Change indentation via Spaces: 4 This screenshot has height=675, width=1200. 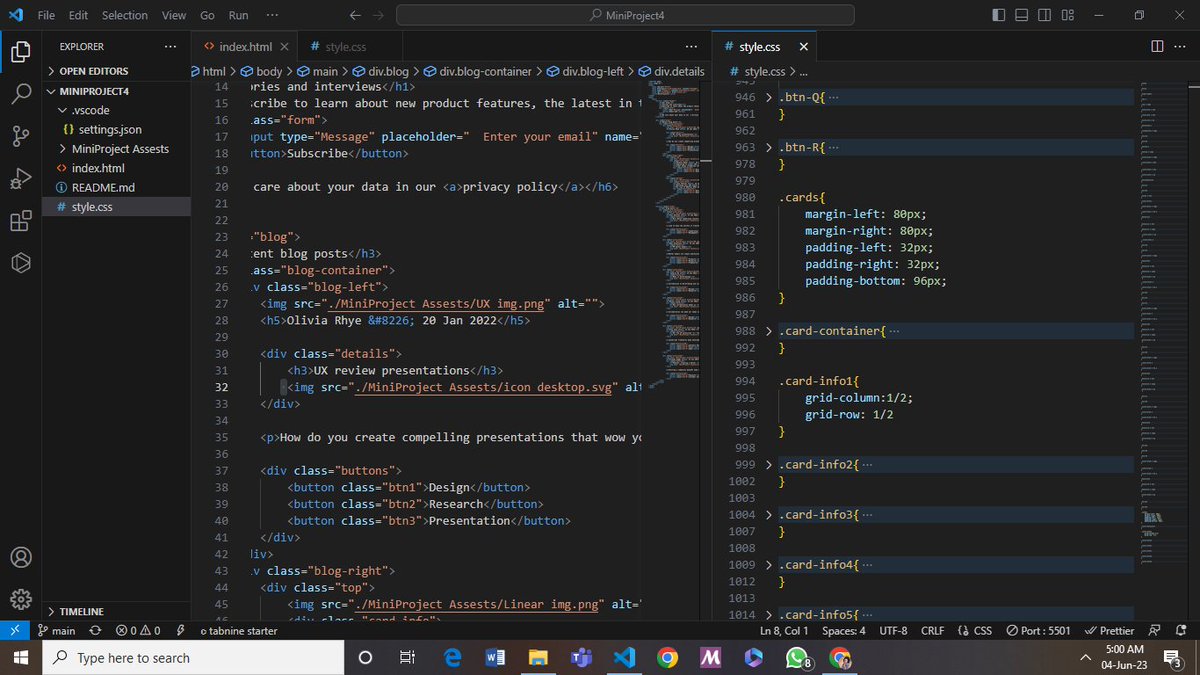[844, 631]
